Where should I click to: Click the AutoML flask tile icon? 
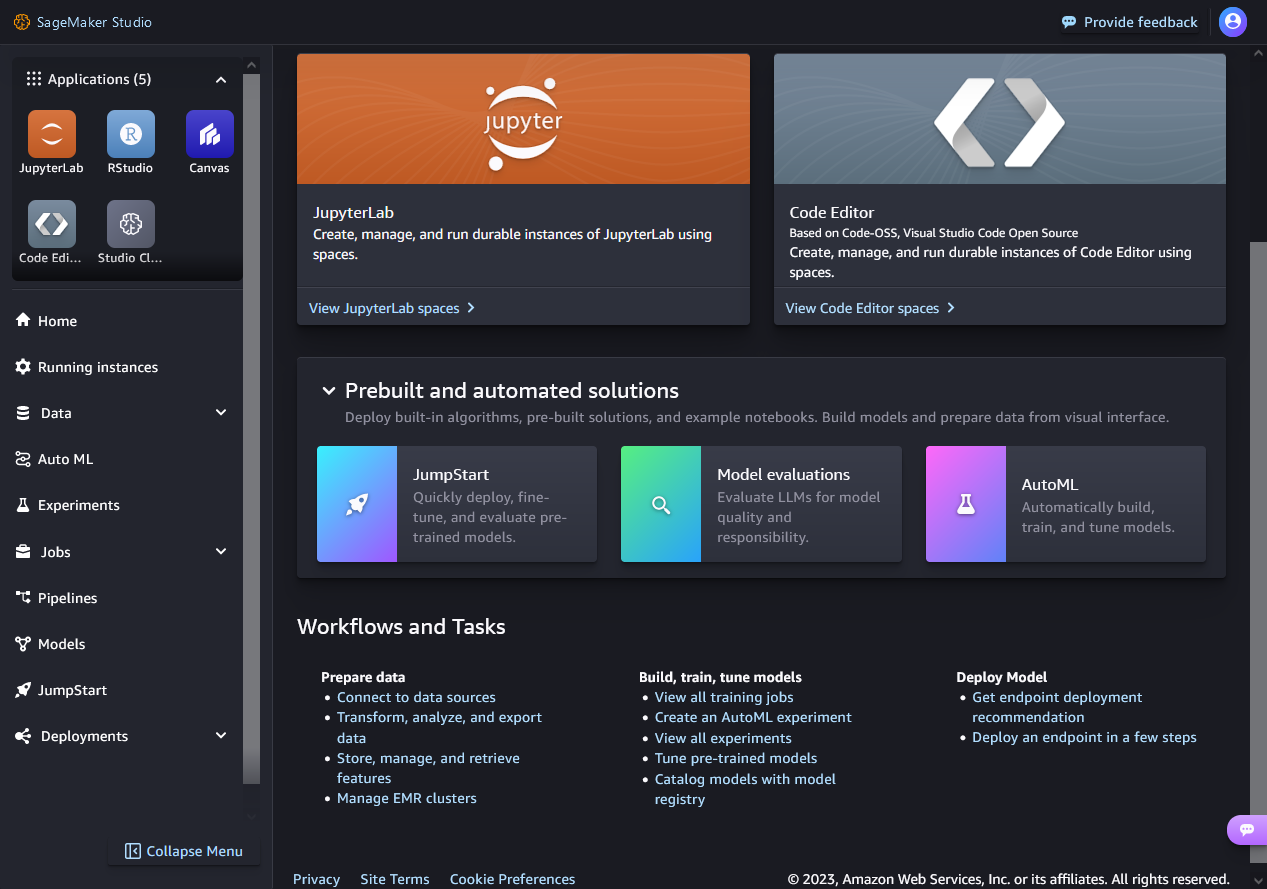point(965,504)
